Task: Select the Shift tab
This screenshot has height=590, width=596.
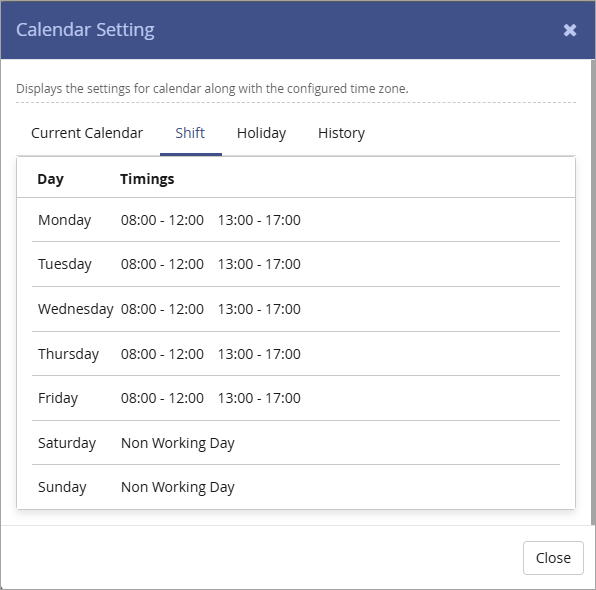Action: click(190, 133)
